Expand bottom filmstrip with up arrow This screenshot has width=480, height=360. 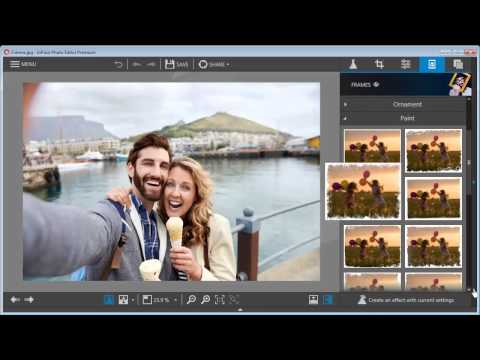tap(240, 310)
